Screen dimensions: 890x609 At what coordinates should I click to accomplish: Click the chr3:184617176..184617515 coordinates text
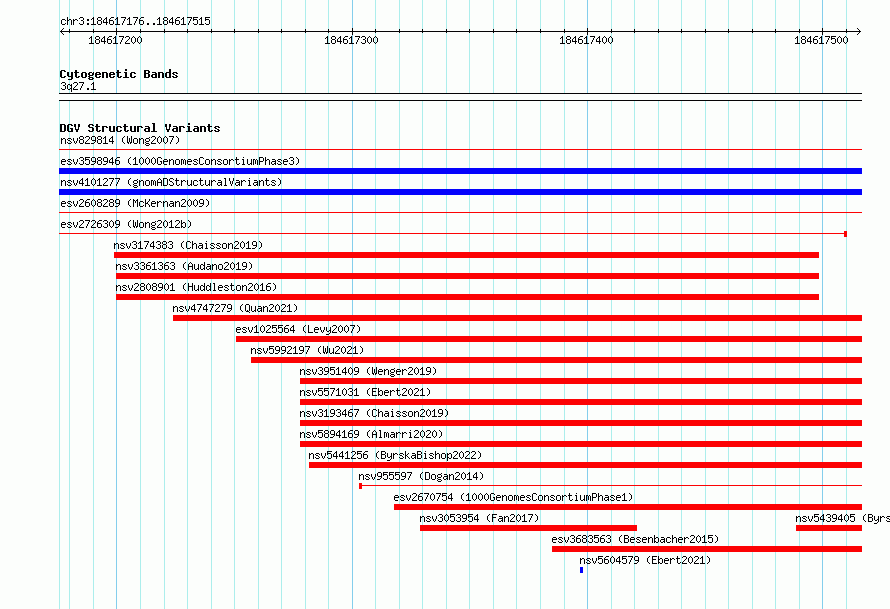(x=135, y=21)
